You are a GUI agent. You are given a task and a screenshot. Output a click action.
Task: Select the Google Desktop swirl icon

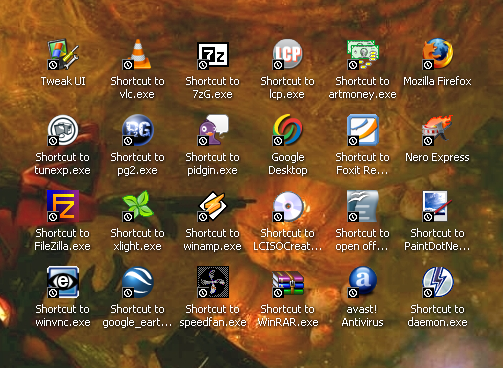(x=288, y=130)
